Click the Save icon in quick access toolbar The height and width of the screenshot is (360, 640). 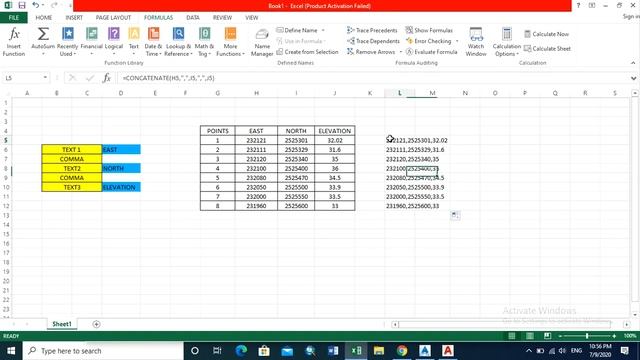[22, 5]
